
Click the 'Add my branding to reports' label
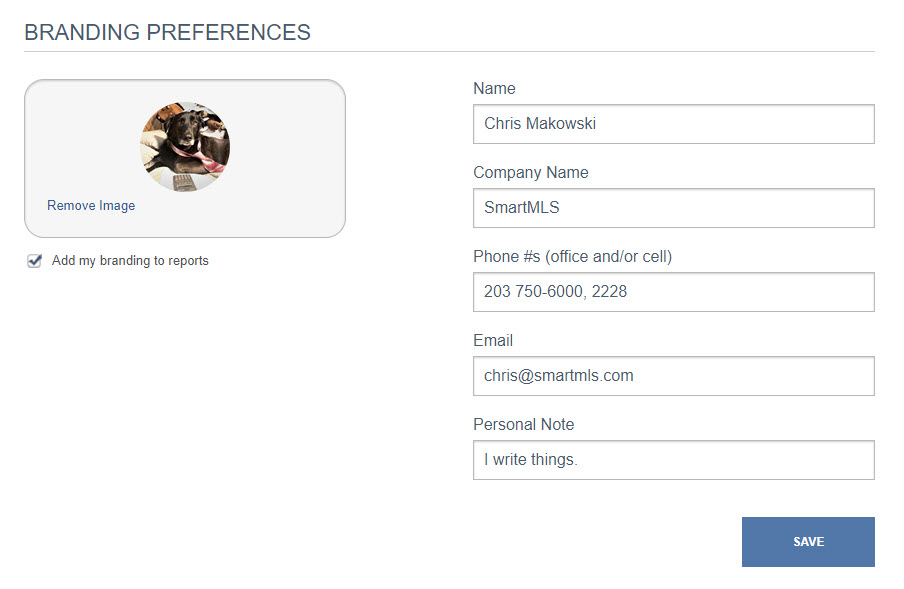tap(130, 260)
